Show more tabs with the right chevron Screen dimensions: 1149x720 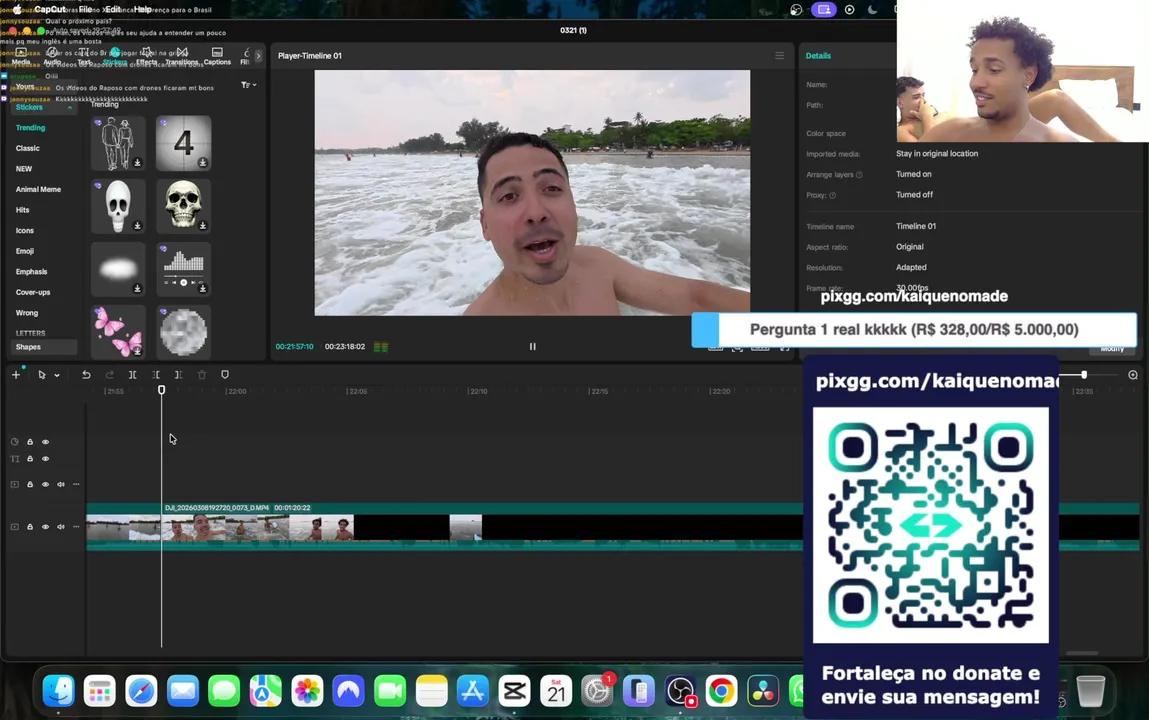pyautogui.click(x=258, y=56)
